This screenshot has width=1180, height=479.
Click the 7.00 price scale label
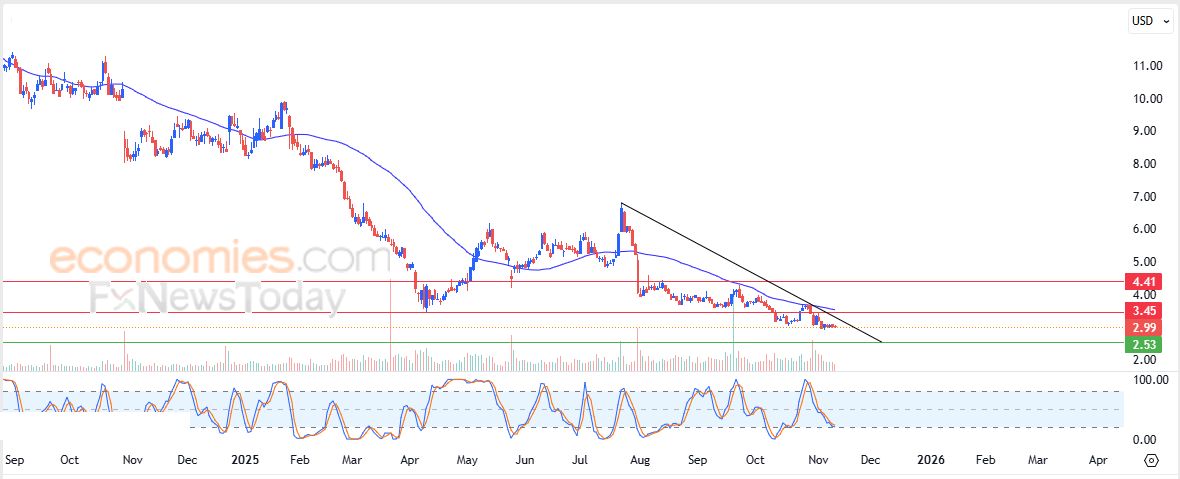click(1147, 196)
